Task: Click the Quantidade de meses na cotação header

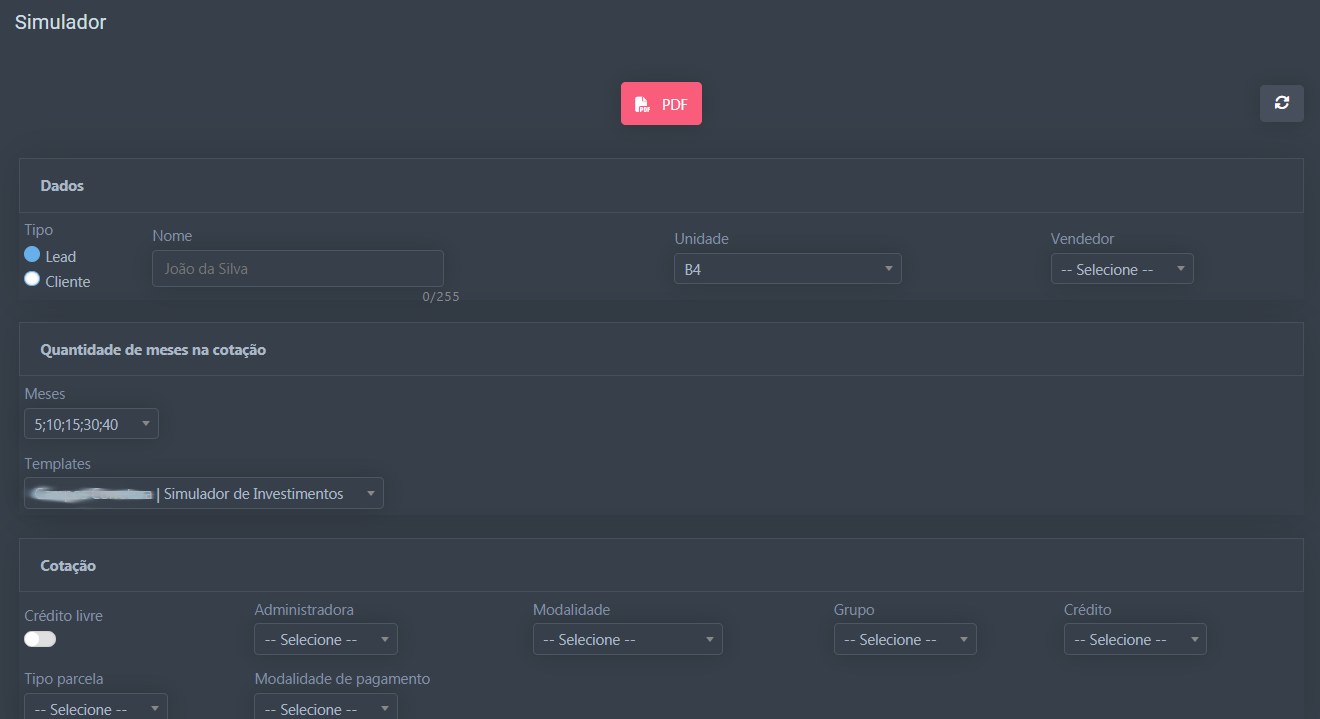Action: tap(153, 350)
